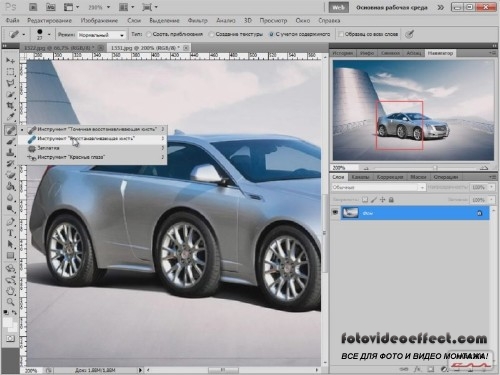Open the layer fill dropdown arrow

tap(491, 200)
